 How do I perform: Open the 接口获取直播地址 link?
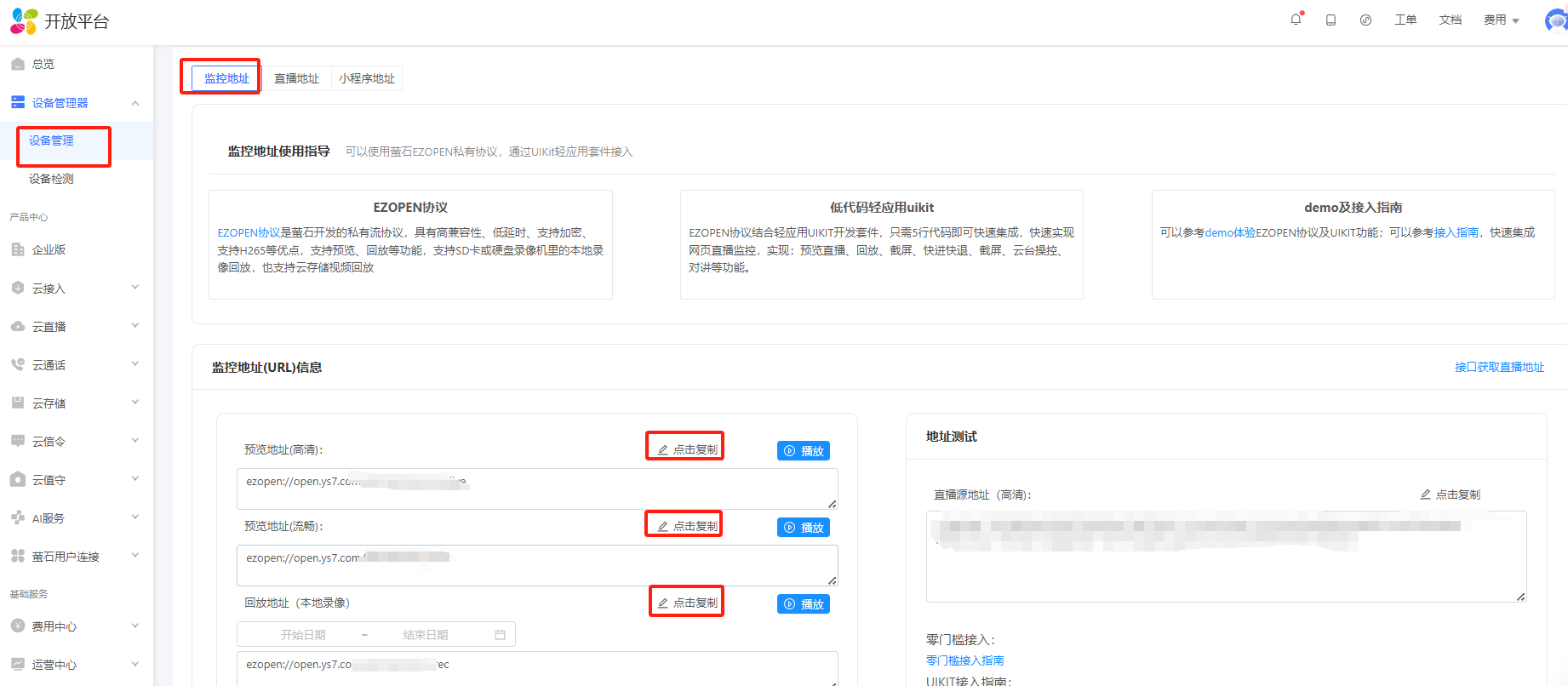(1499, 367)
